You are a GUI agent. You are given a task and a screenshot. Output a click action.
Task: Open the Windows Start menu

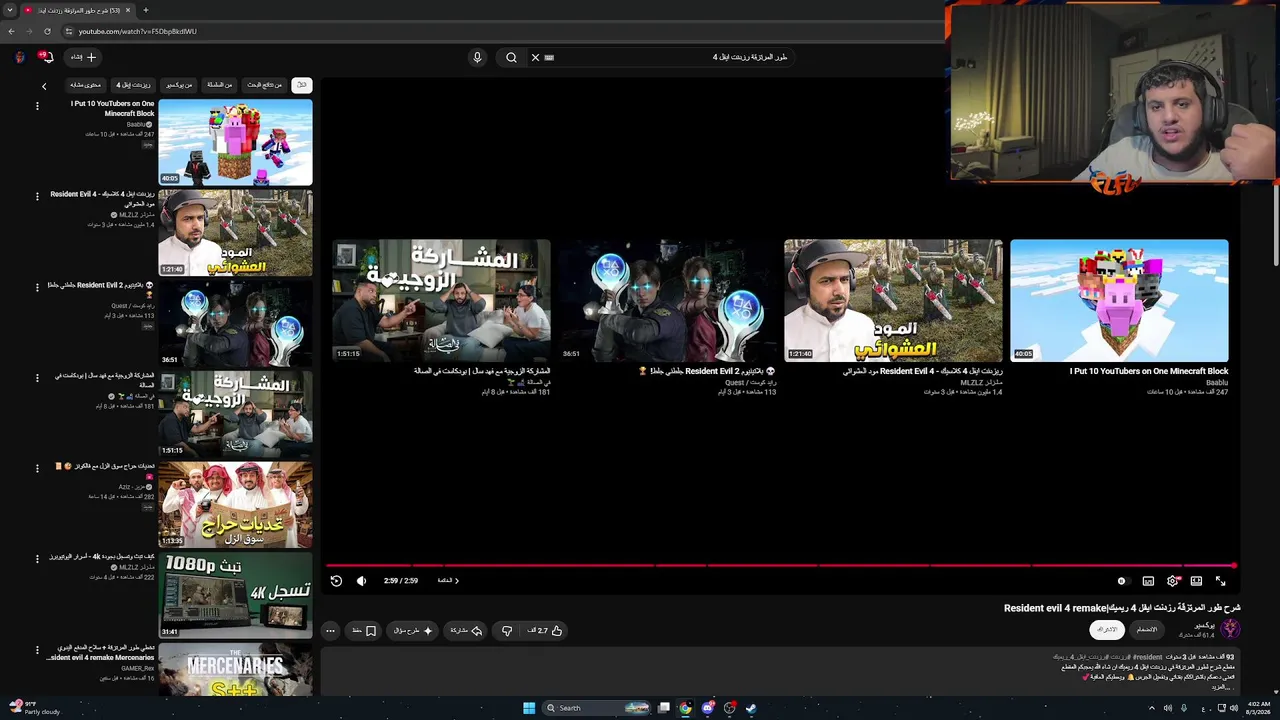529,708
